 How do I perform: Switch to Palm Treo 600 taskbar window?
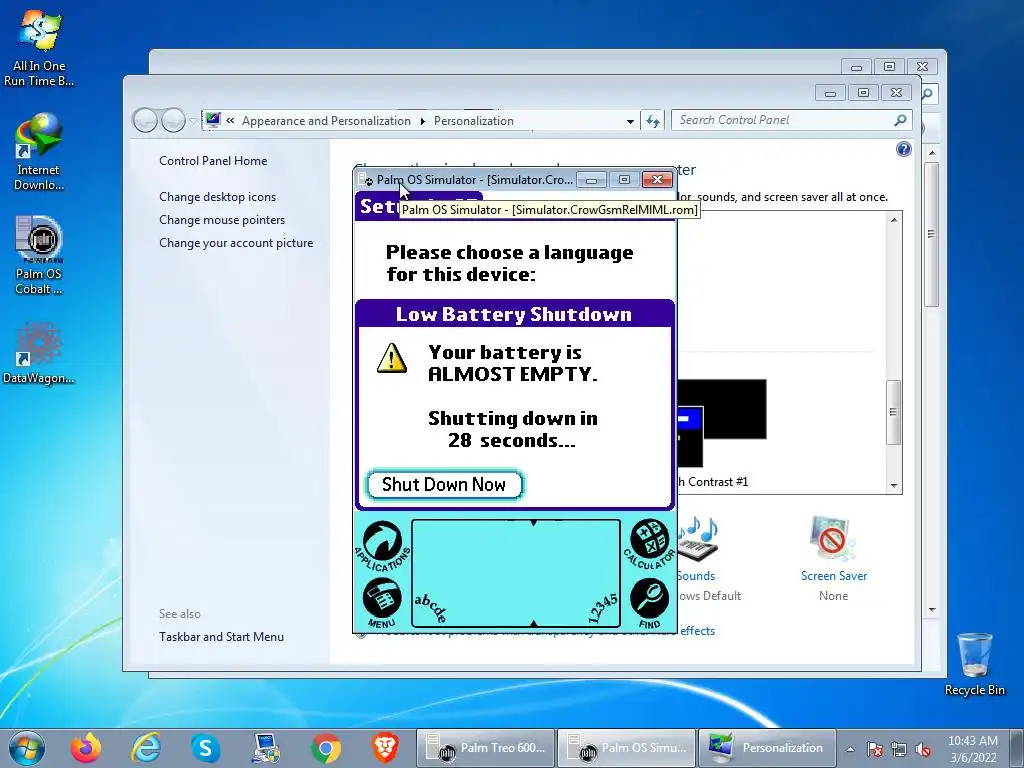(486, 748)
